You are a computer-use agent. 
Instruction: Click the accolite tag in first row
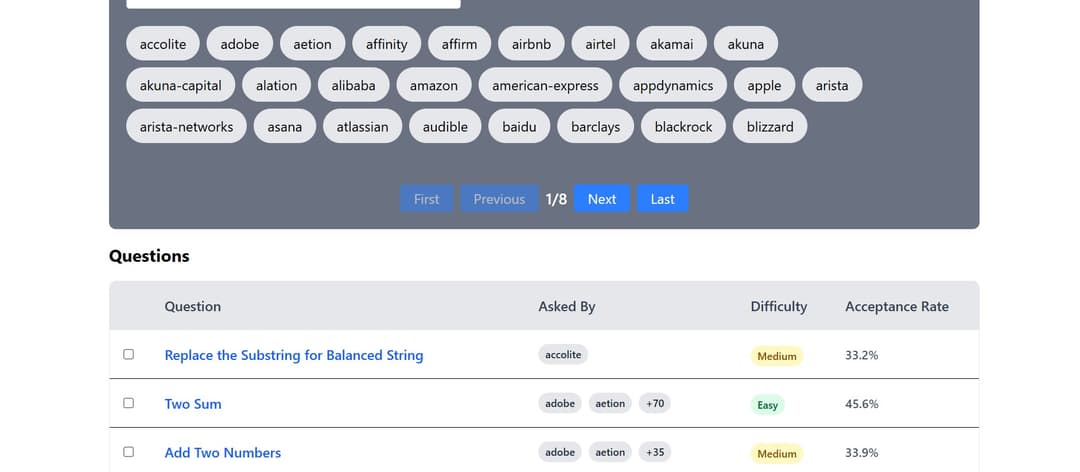coord(163,44)
